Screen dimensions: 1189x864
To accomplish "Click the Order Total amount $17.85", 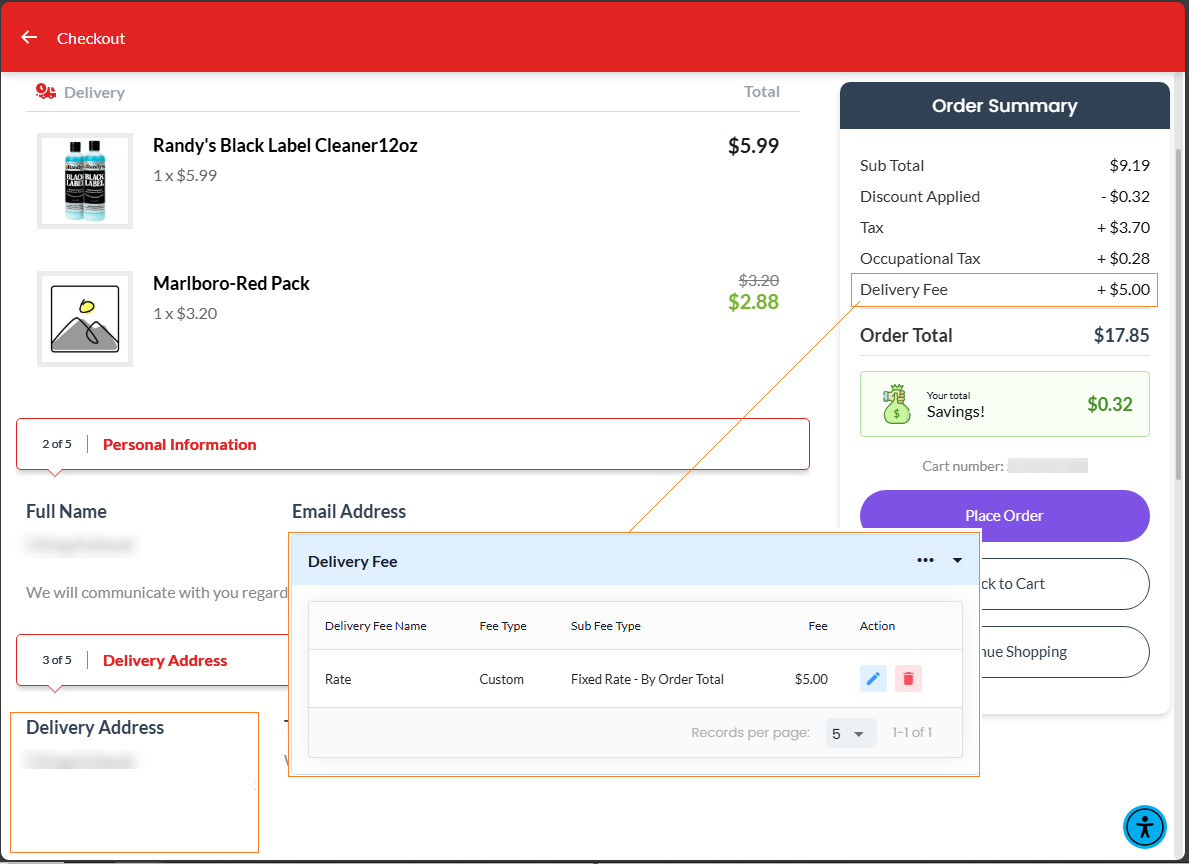I will coord(1122,335).
